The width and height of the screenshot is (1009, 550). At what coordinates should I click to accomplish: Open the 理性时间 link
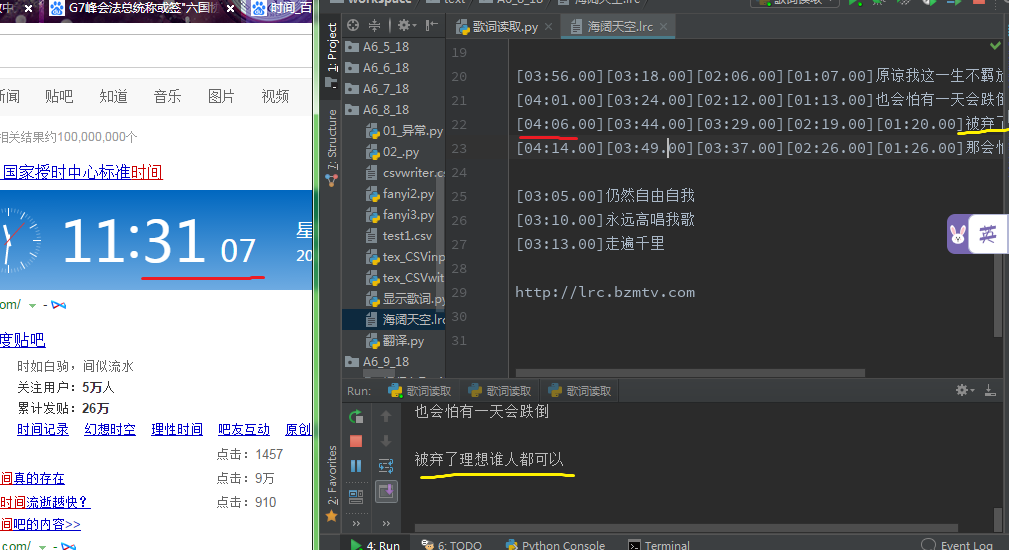pyautogui.click(x=177, y=430)
